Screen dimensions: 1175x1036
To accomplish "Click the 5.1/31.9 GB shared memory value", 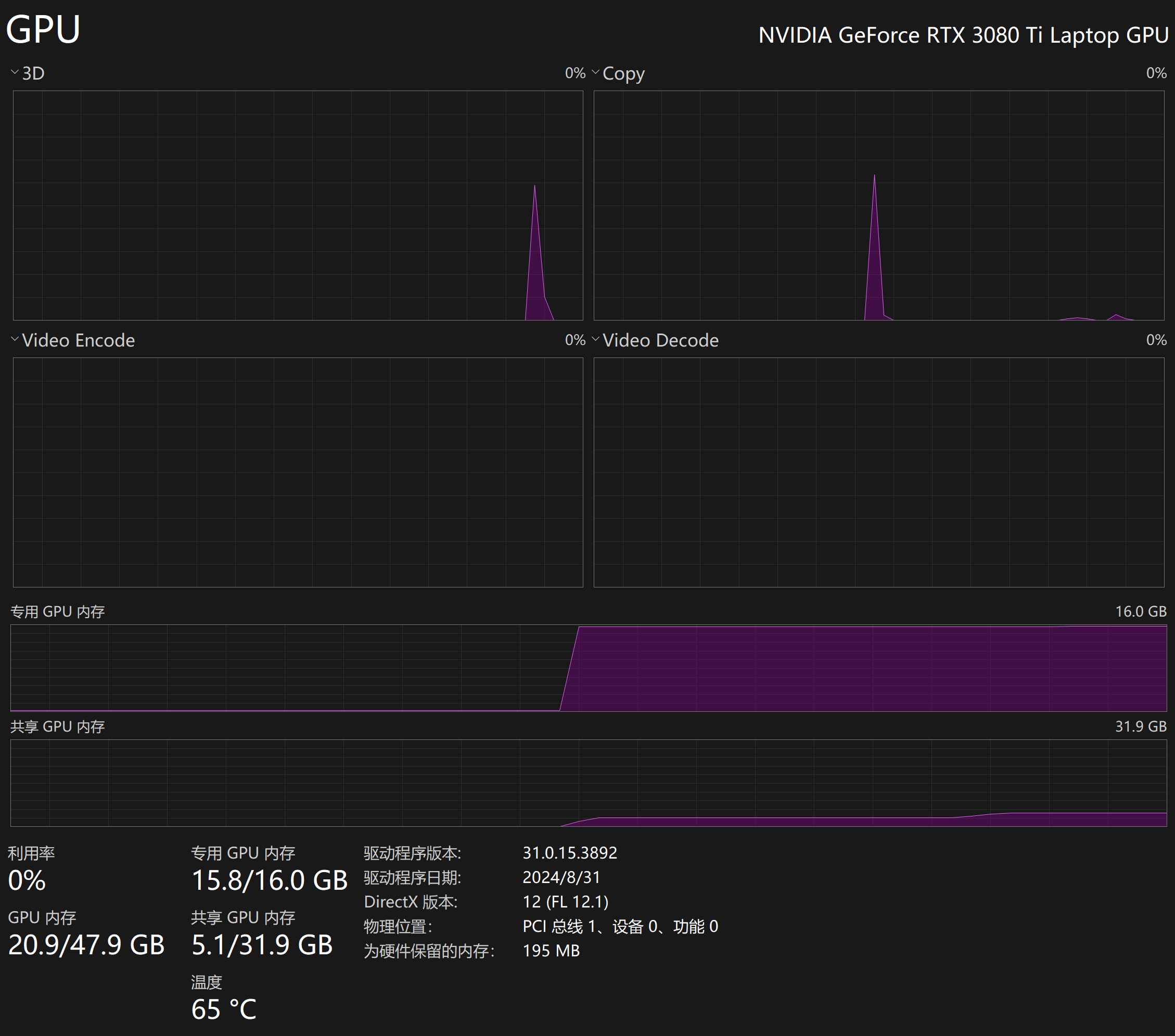I will (262, 944).
